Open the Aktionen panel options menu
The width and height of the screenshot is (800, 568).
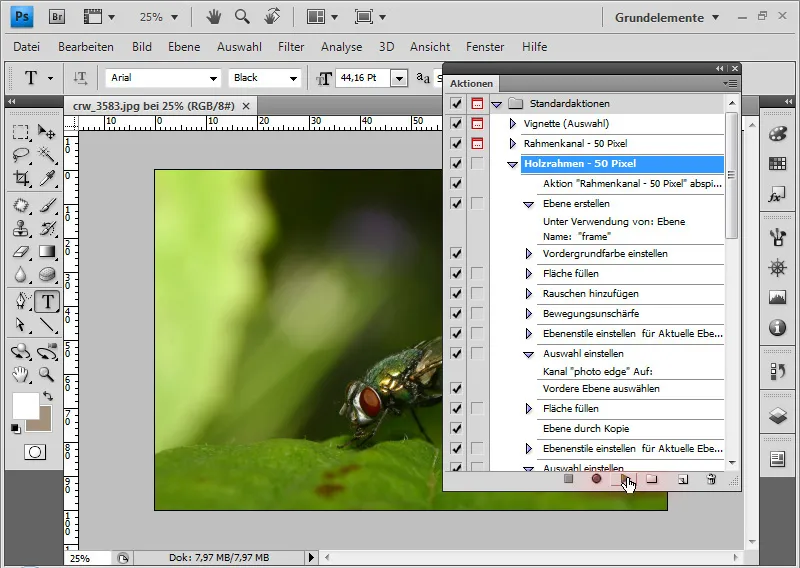(731, 83)
